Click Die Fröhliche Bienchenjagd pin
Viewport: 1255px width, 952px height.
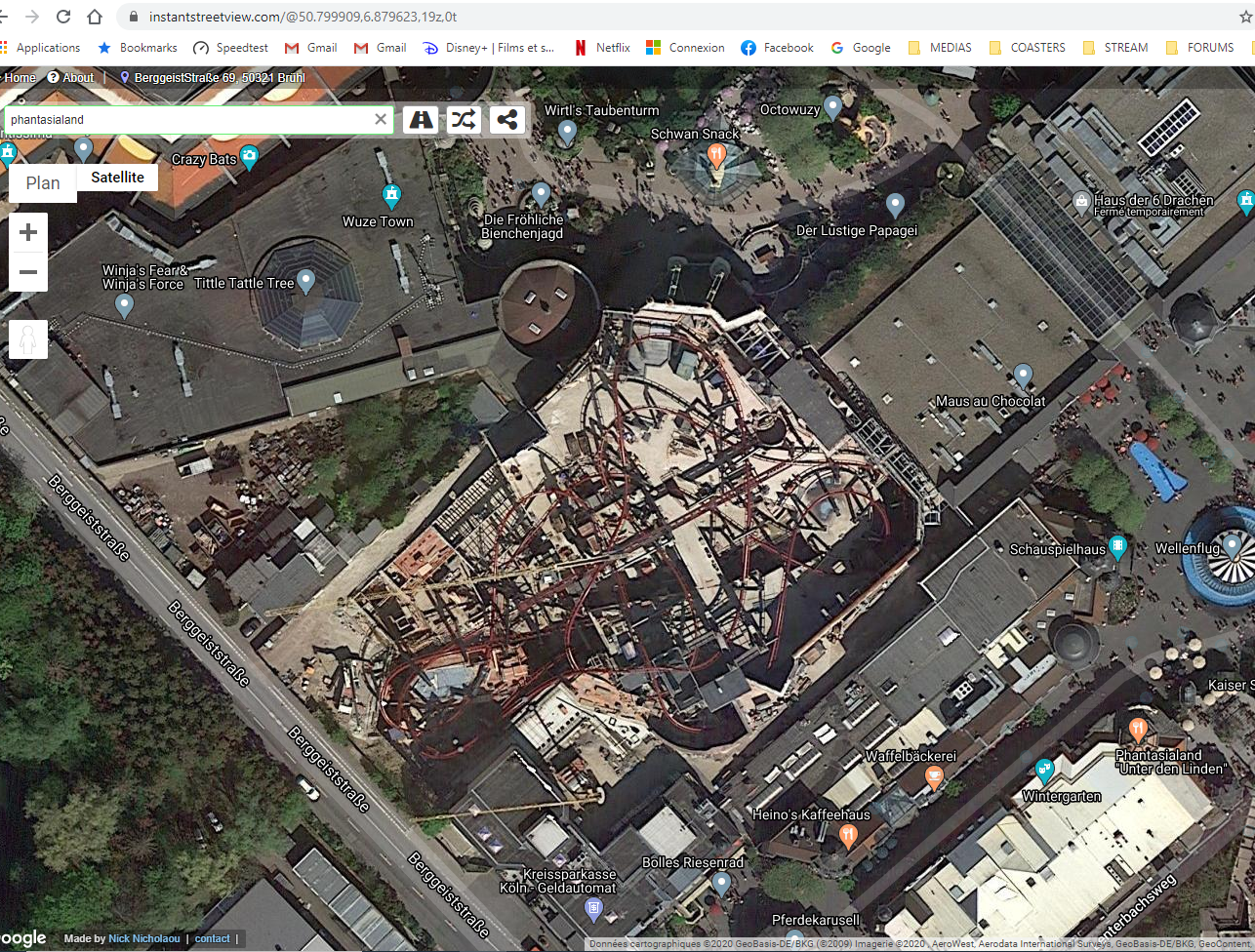pyautogui.click(x=542, y=193)
